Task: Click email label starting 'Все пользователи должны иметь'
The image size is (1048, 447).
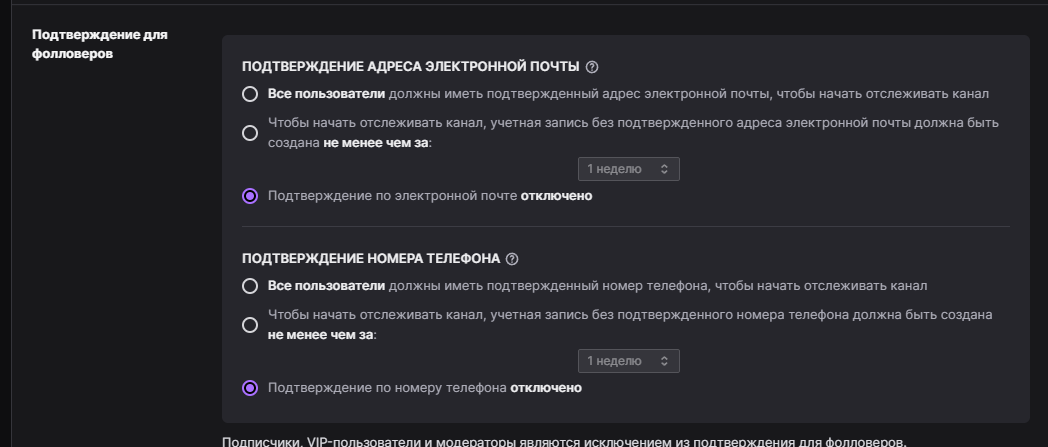Action: [x=628, y=94]
